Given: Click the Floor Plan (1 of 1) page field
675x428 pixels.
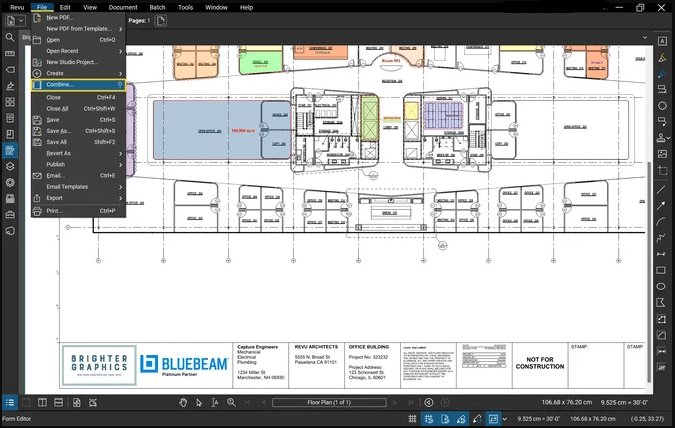Looking at the screenshot, I should [329, 403].
